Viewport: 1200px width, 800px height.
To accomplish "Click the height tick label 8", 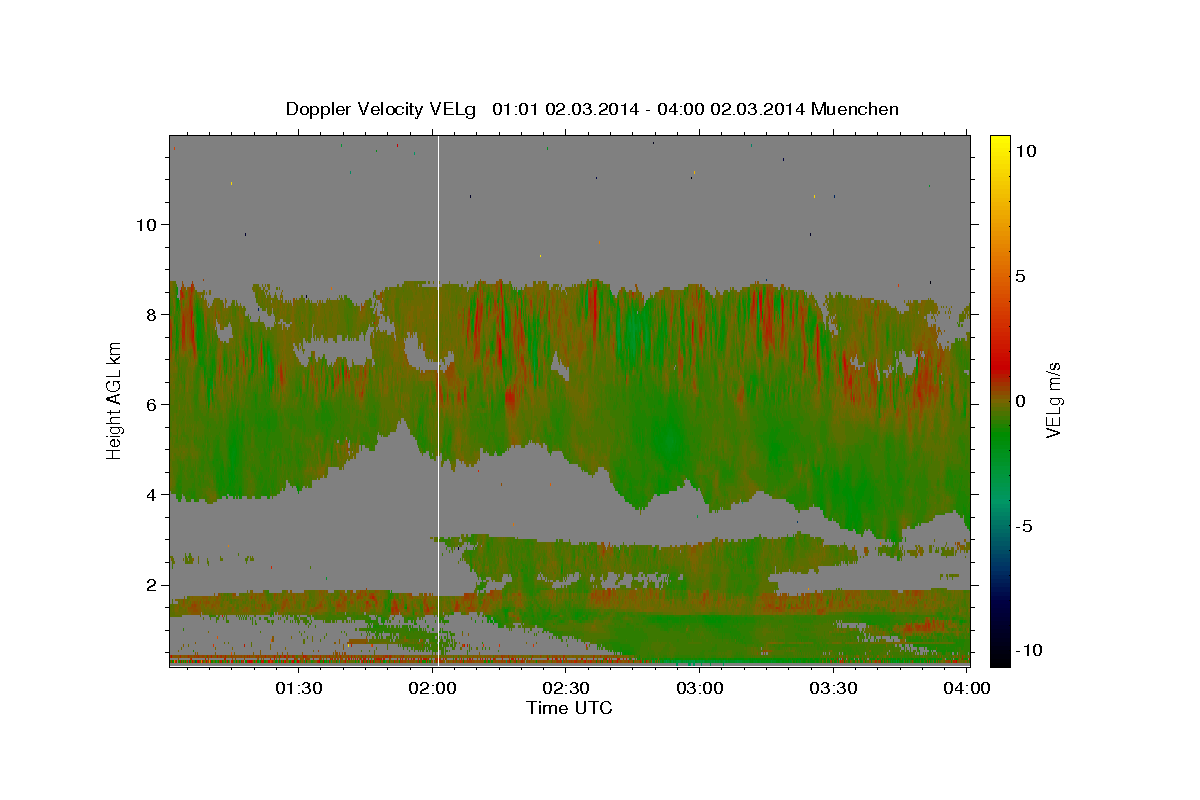I will coord(152,314).
